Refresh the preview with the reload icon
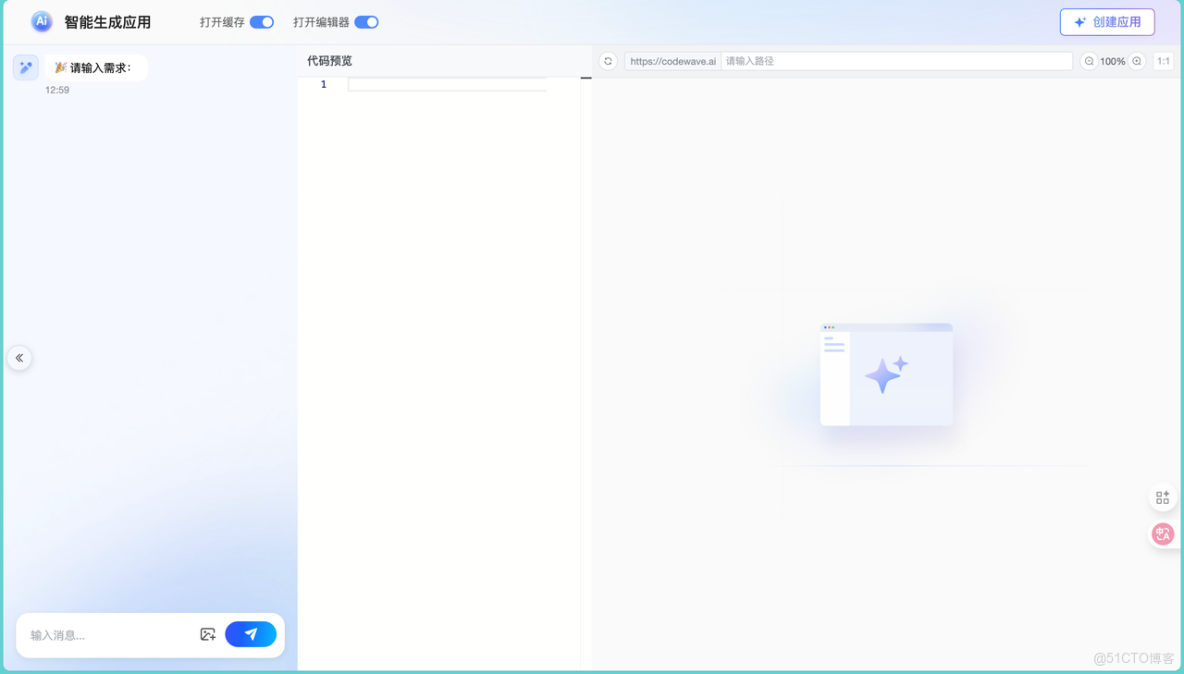1184x674 pixels. pos(608,60)
